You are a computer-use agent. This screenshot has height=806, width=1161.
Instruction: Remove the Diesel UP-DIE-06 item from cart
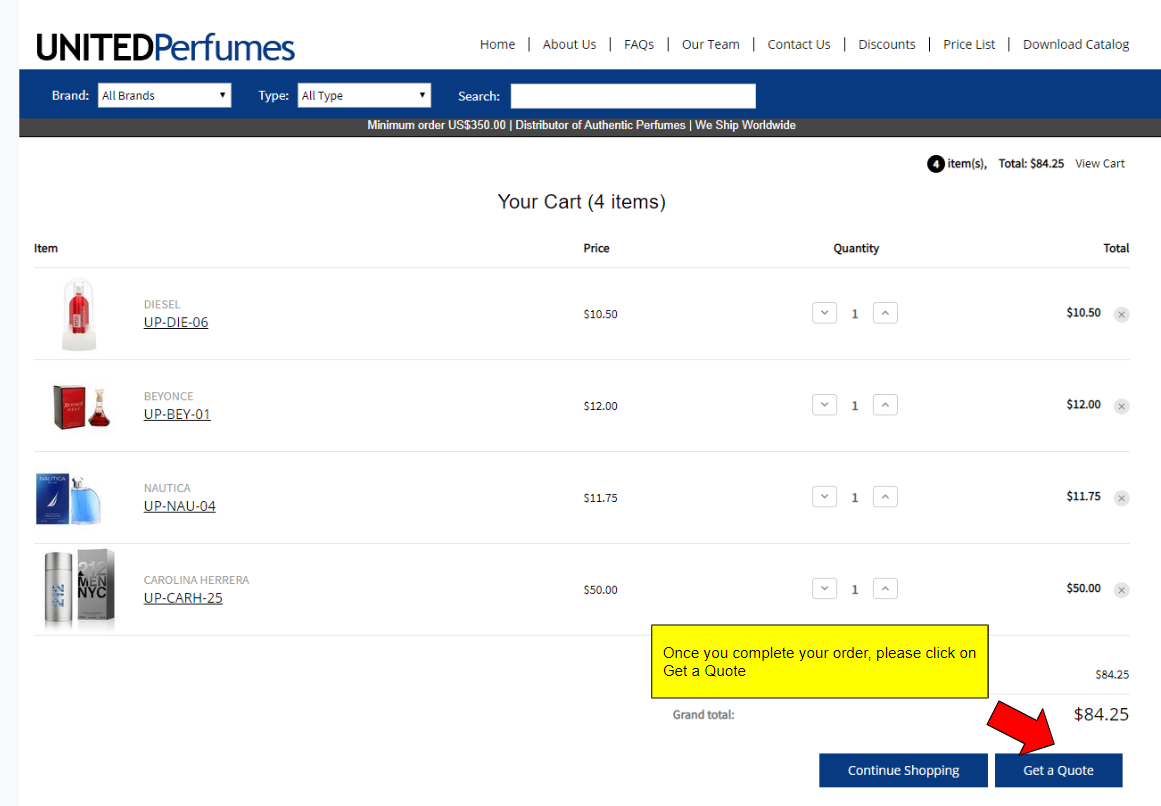(x=1121, y=314)
